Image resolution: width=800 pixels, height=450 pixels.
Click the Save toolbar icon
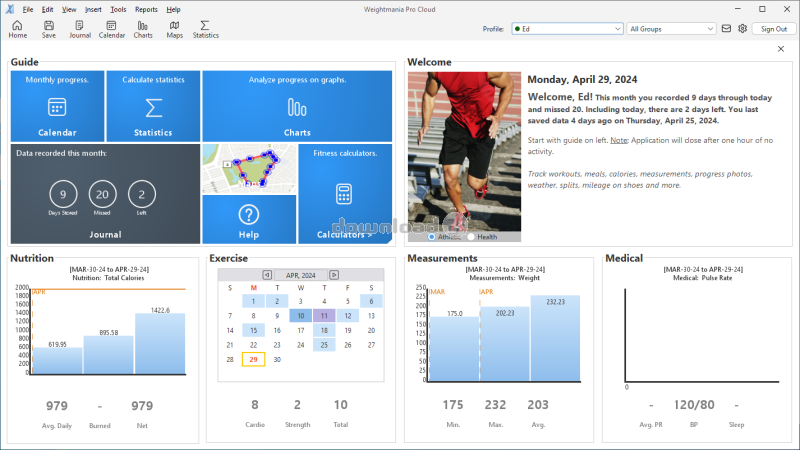coord(48,29)
